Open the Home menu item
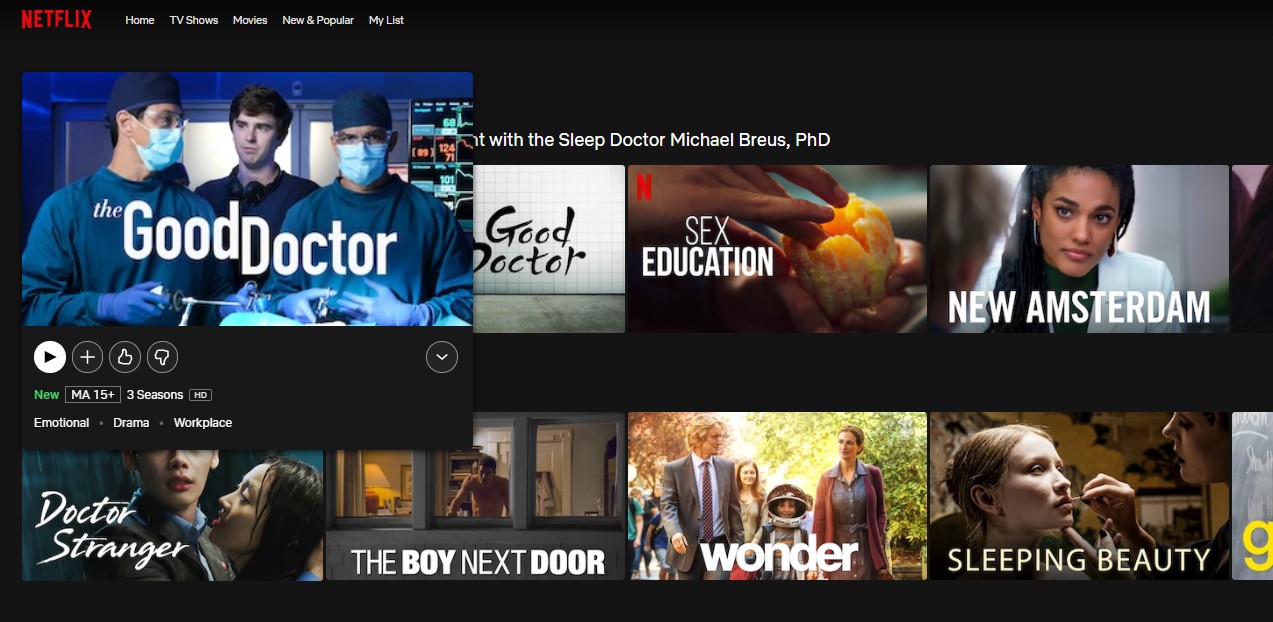This screenshot has width=1273, height=622. (x=140, y=20)
